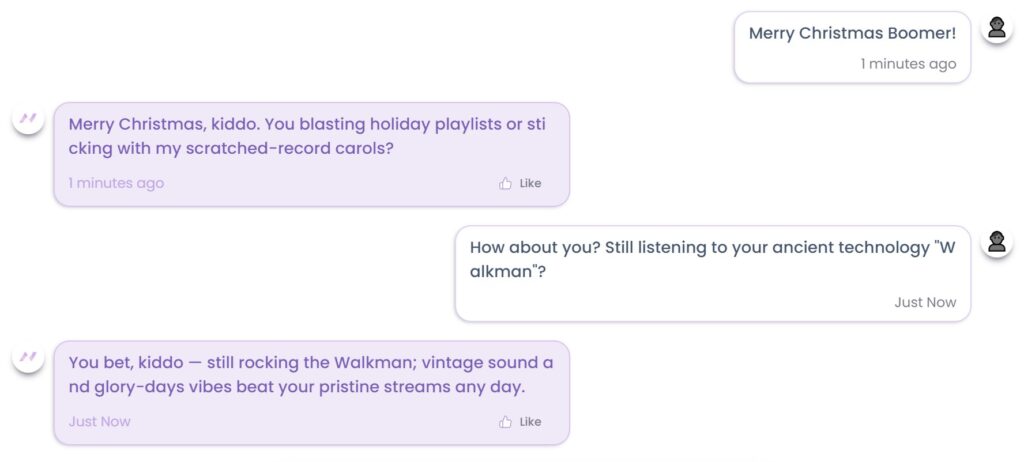The height and width of the screenshot is (462, 1024).
Task: Click the bot avatar next to the "You bet, kiddo" reply
Action: [28, 357]
